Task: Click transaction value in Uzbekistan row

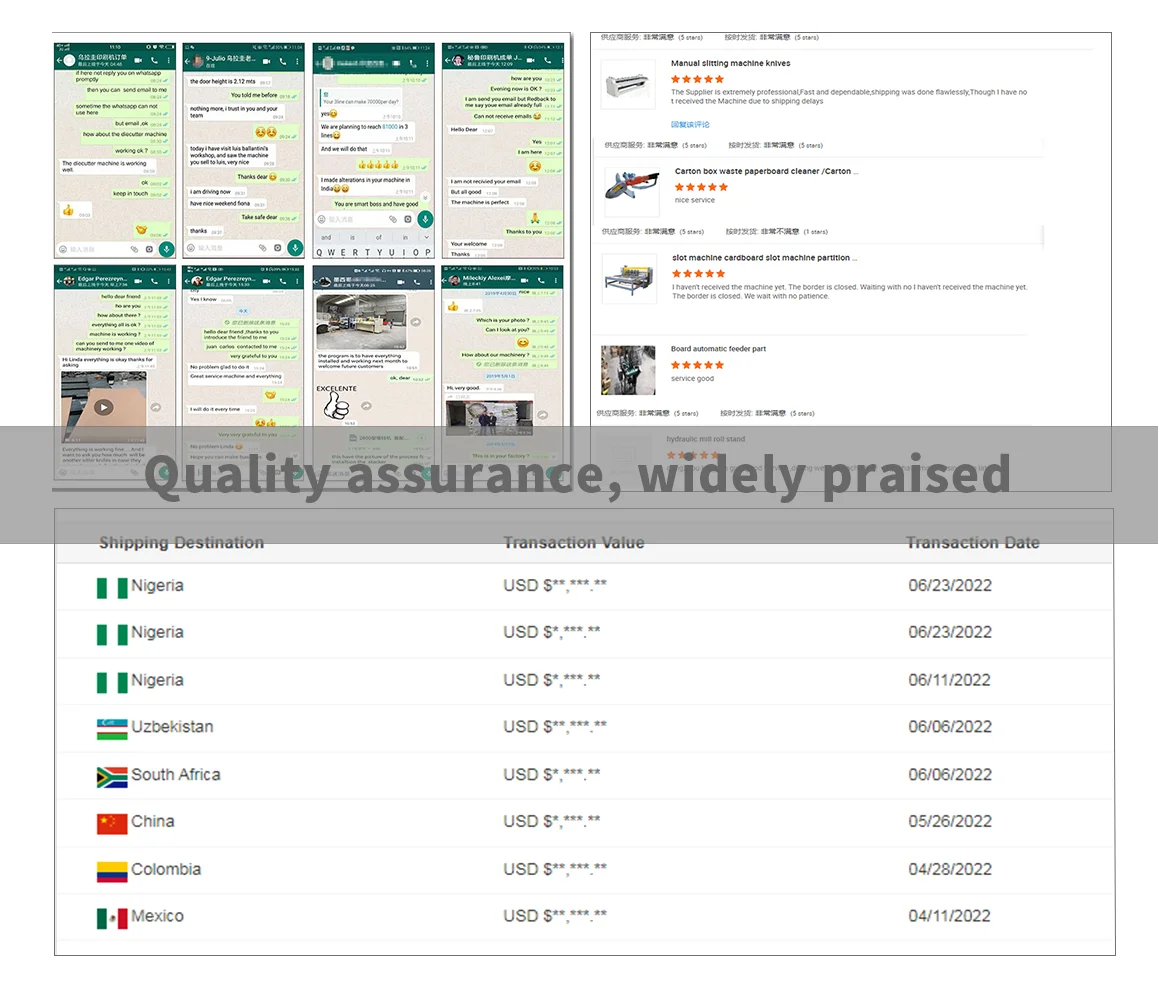Action: tap(555, 727)
